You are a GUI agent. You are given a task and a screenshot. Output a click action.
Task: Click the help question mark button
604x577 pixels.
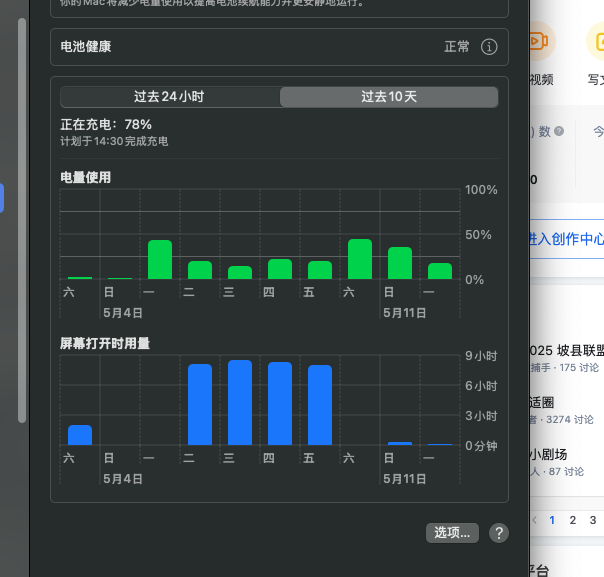498,533
